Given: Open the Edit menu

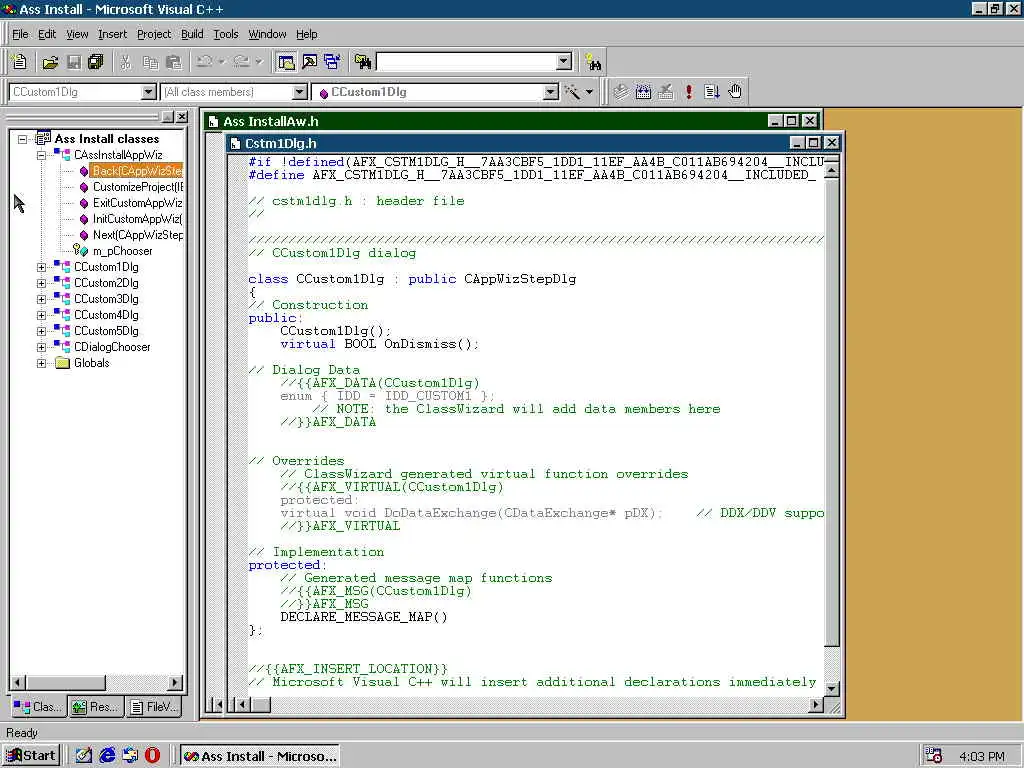Looking at the screenshot, I should click(47, 34).
